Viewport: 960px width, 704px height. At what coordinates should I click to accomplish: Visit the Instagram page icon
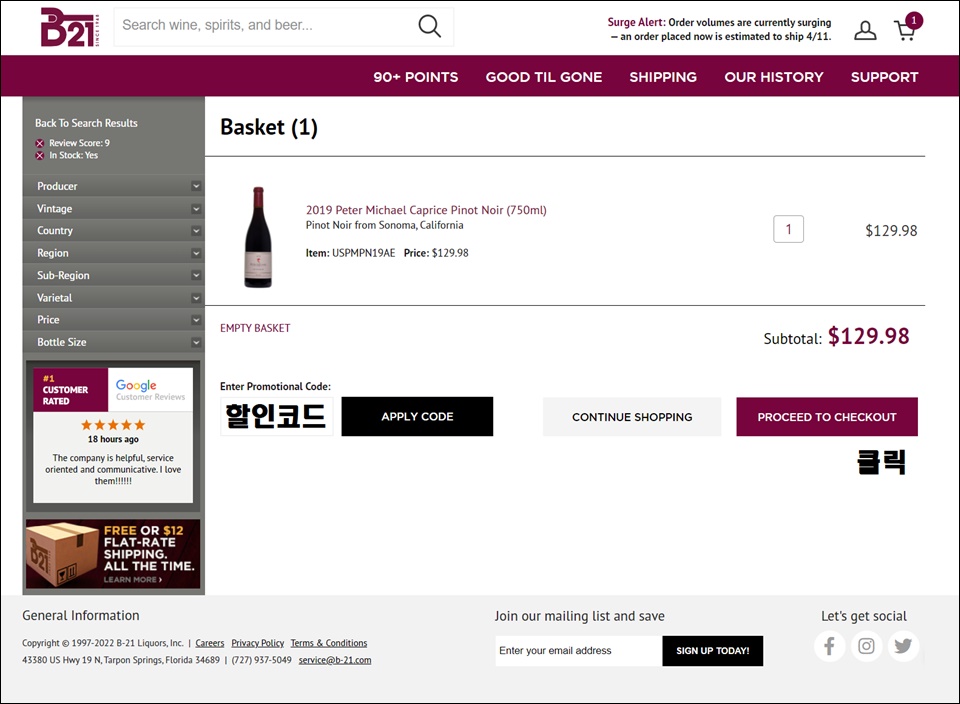coord(866,646)
